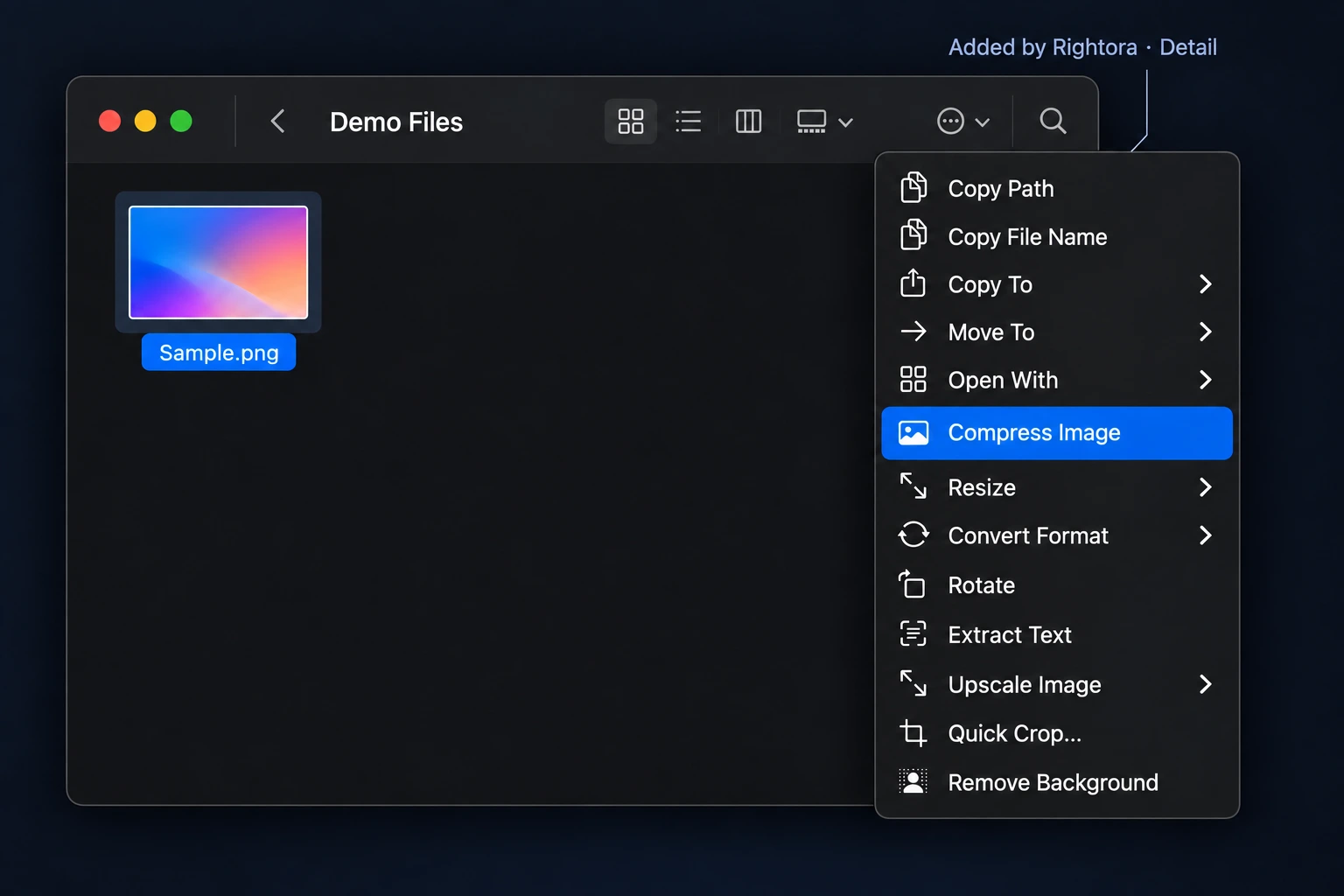Image resolution: width=1344 pixels, height=896 pixels.
Task: Click the Copy To share icon
Action: pyautogui.click(x=913, y=283)
